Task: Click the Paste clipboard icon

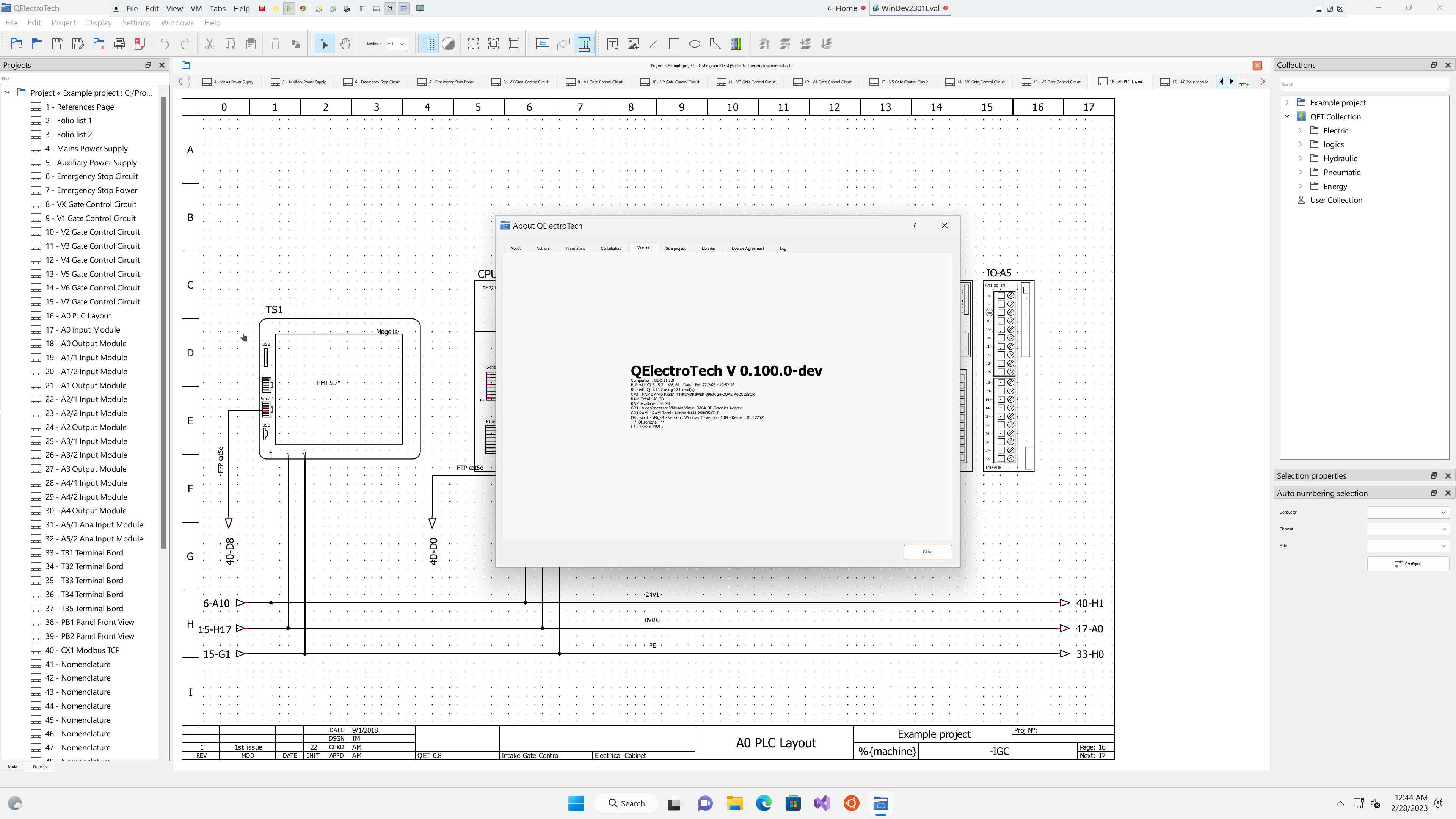Action: point(251,44)
